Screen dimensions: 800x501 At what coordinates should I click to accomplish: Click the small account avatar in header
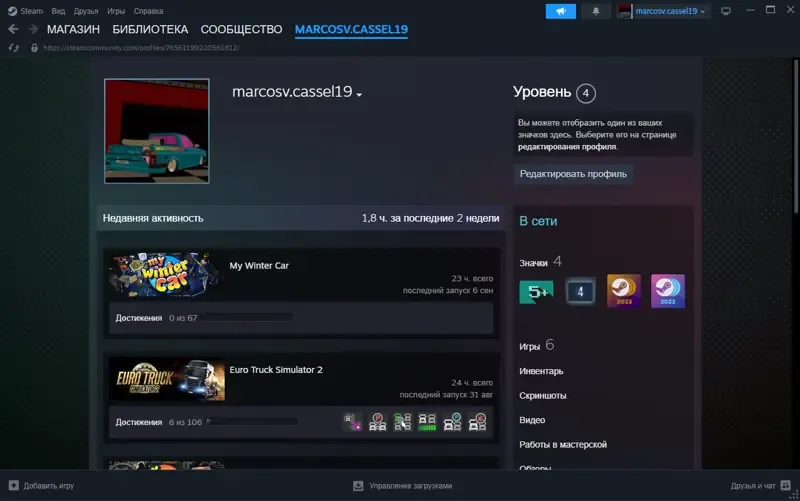pos(624,11)
